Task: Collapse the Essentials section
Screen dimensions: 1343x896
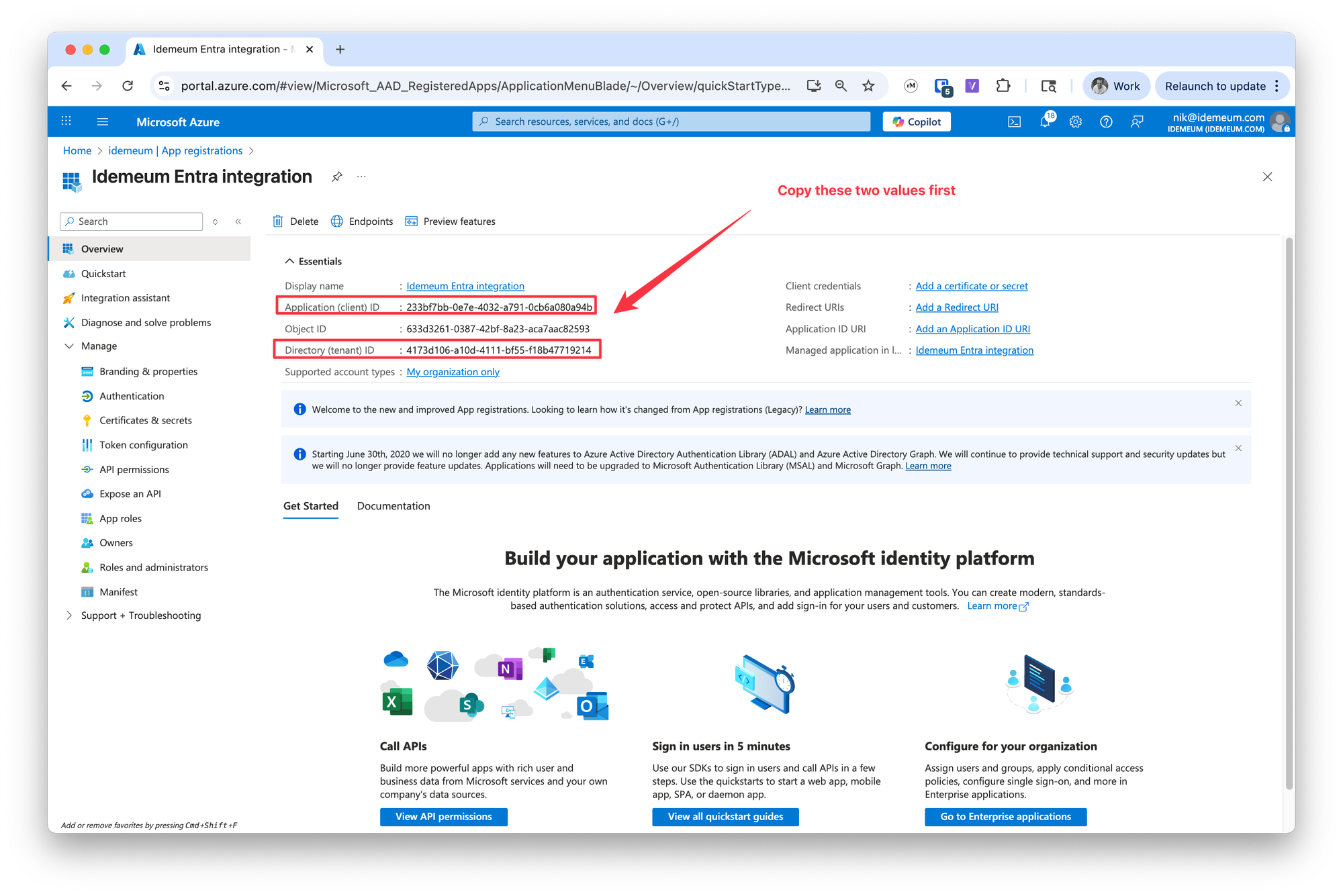Action: [313, 261]
